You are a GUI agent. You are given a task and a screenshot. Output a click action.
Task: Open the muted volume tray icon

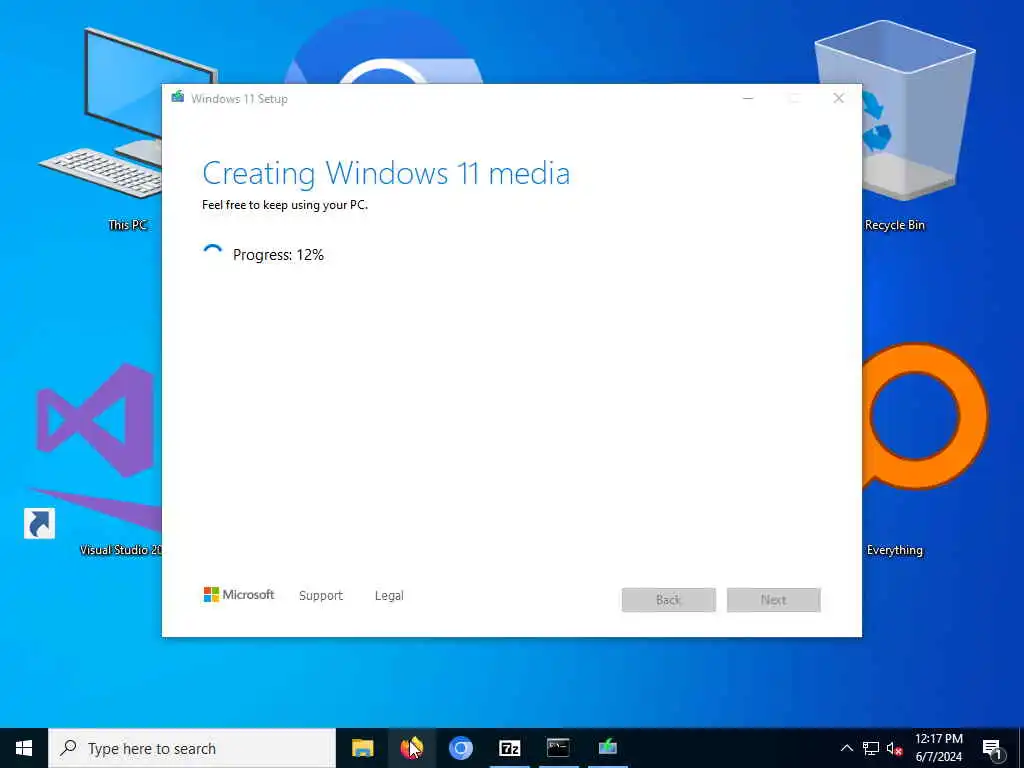coord(894,748)
